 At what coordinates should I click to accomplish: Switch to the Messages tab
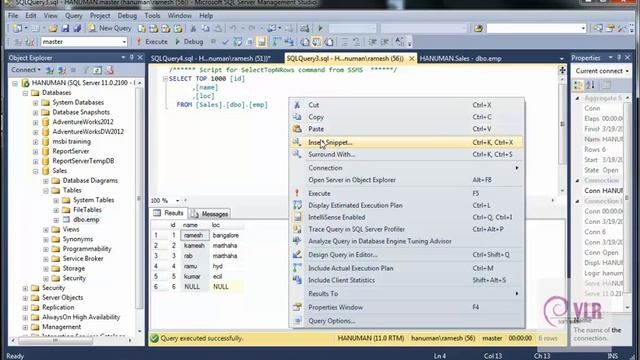point(210,214)
